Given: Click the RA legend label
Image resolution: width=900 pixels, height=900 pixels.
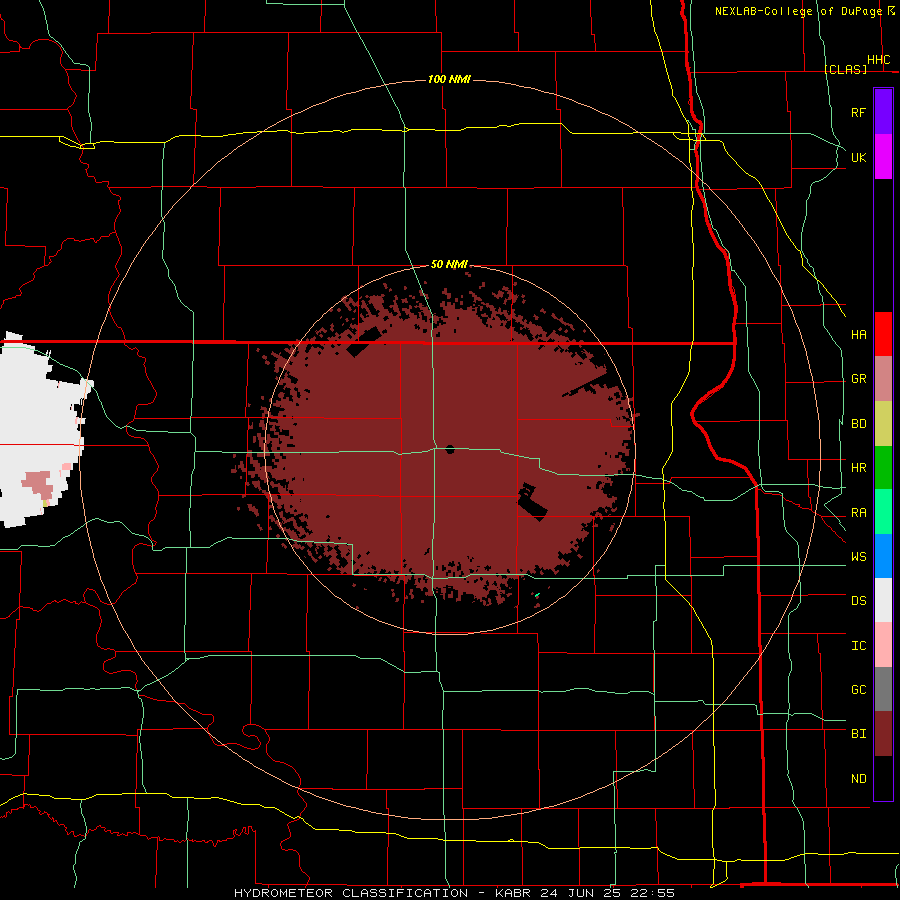Looking at the screenshot, I should [858, 513].
